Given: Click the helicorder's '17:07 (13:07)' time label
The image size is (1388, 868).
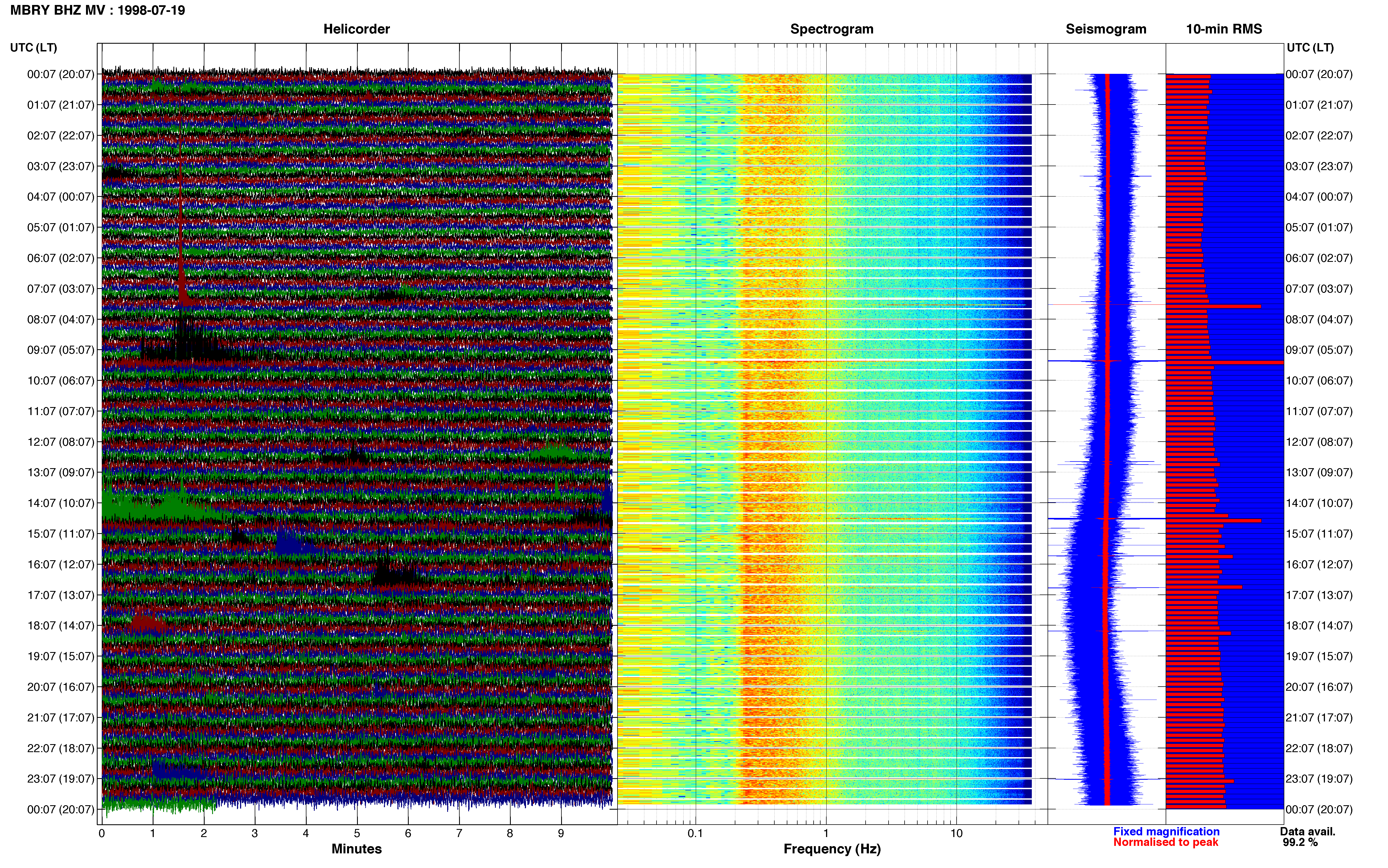Looking at the screenshot, I should point(60,595).
